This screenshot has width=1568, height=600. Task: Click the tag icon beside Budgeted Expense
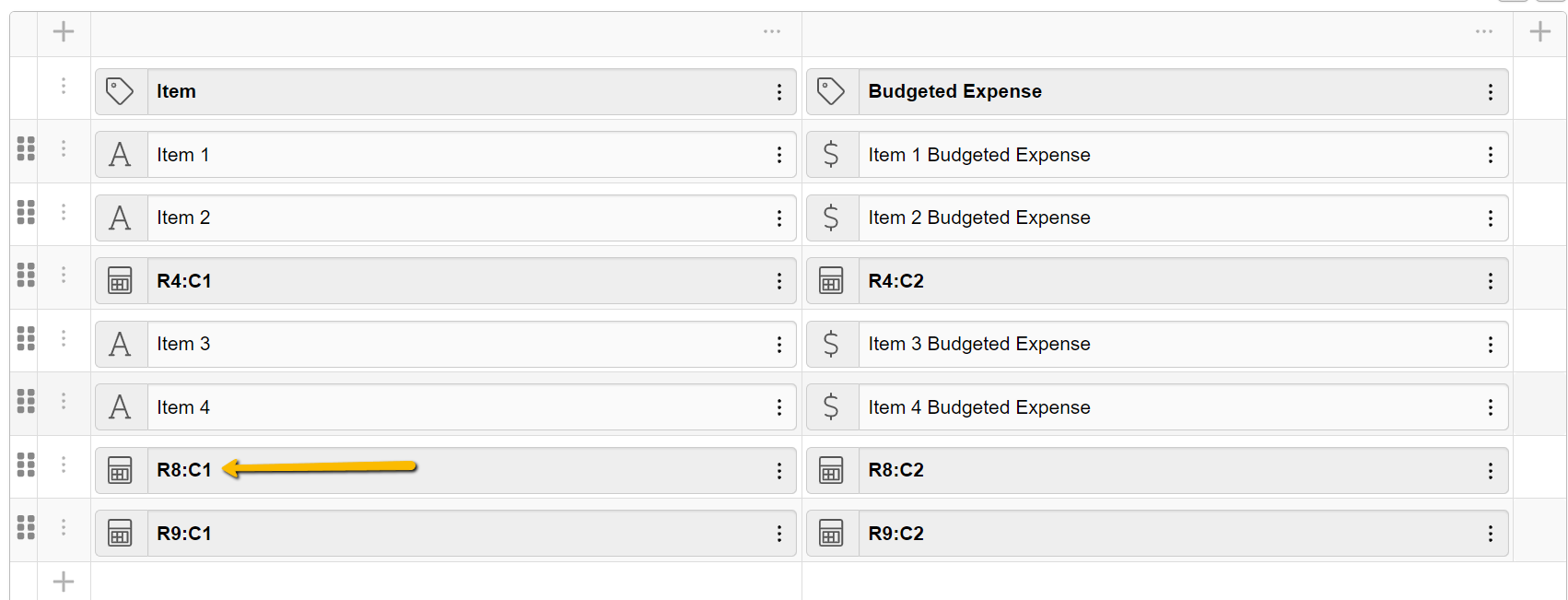832,91
